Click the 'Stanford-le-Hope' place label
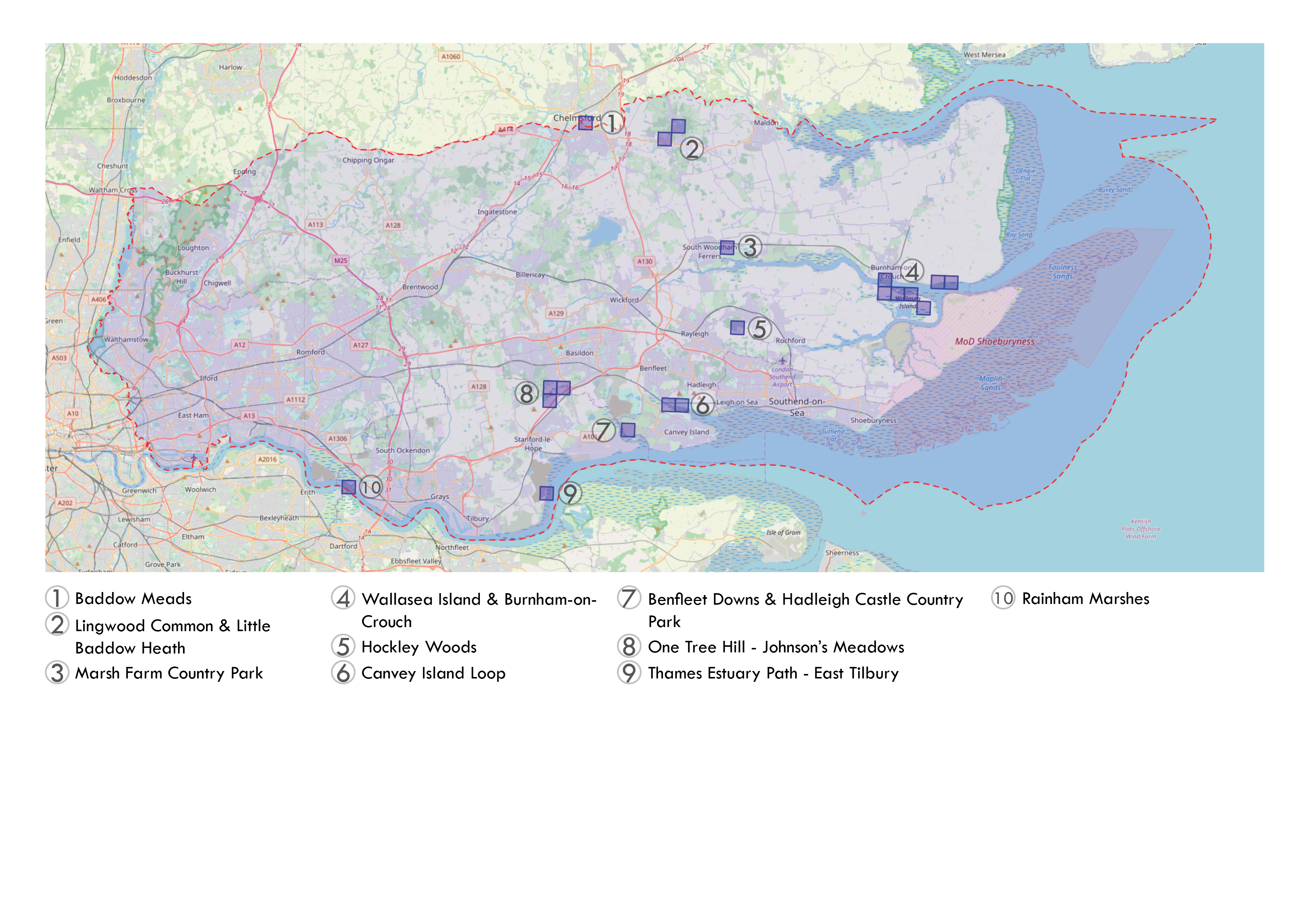1307x924 pixels. click(x=533, y=443)
